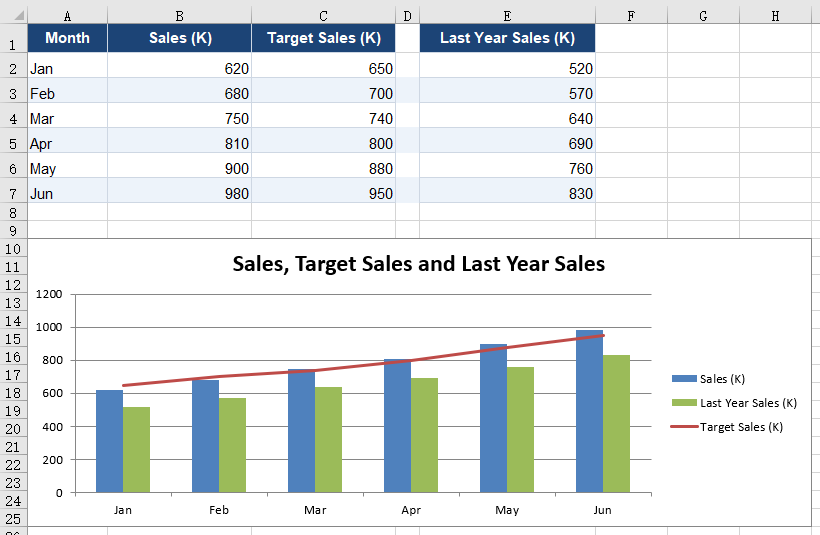
Task: Click the blue Jan Sales bar
Action: coord(109,441)
